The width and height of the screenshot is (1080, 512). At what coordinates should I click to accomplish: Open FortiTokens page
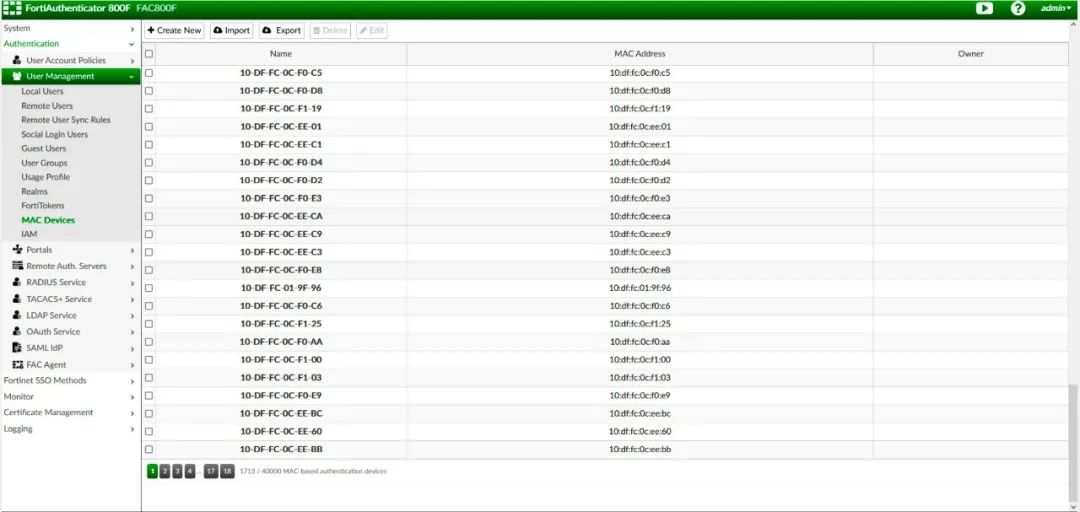click(x=43, y=205)
